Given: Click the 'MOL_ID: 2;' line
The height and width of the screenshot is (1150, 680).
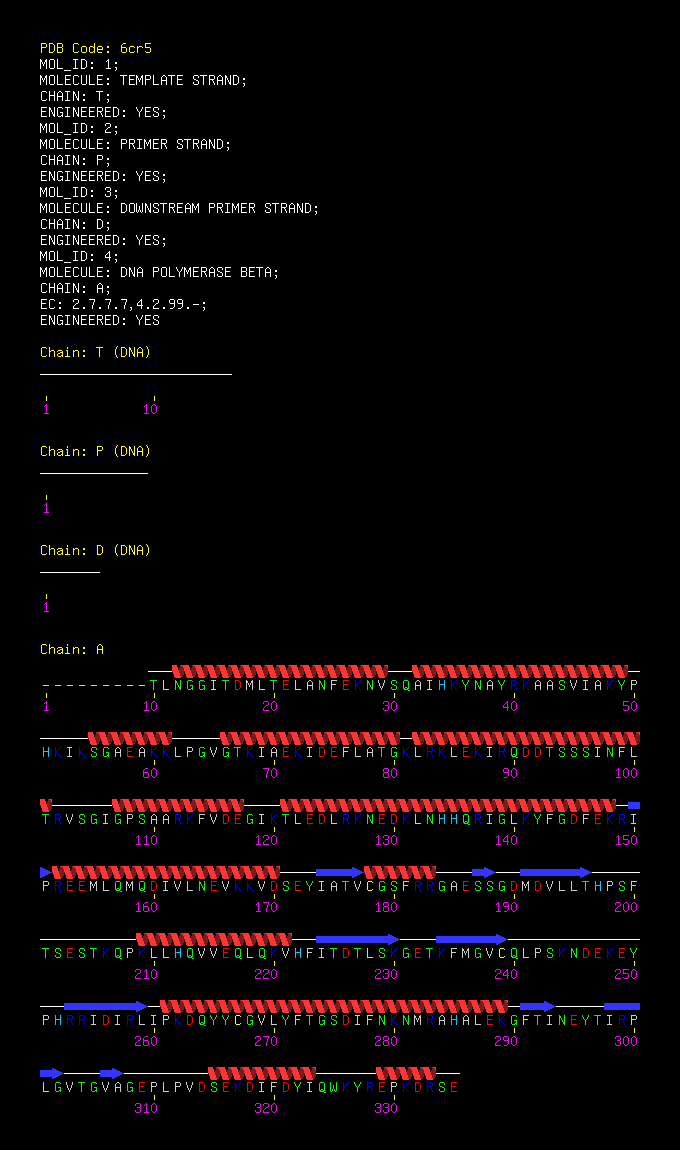Looking at the screenshot, I should (x=79, y=128).
